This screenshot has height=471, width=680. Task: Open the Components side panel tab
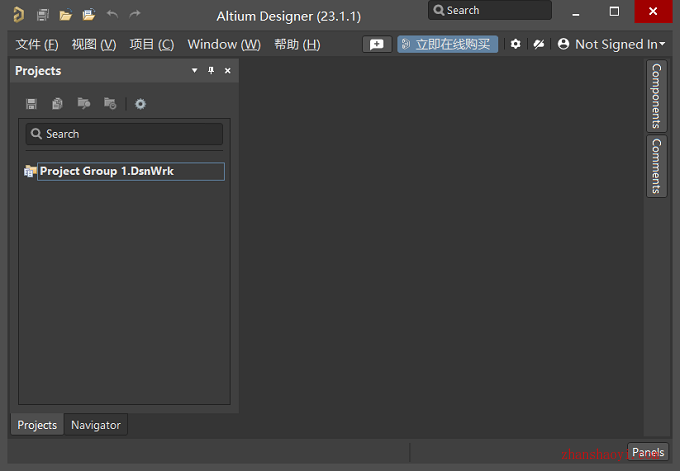[x=657, y=96]
